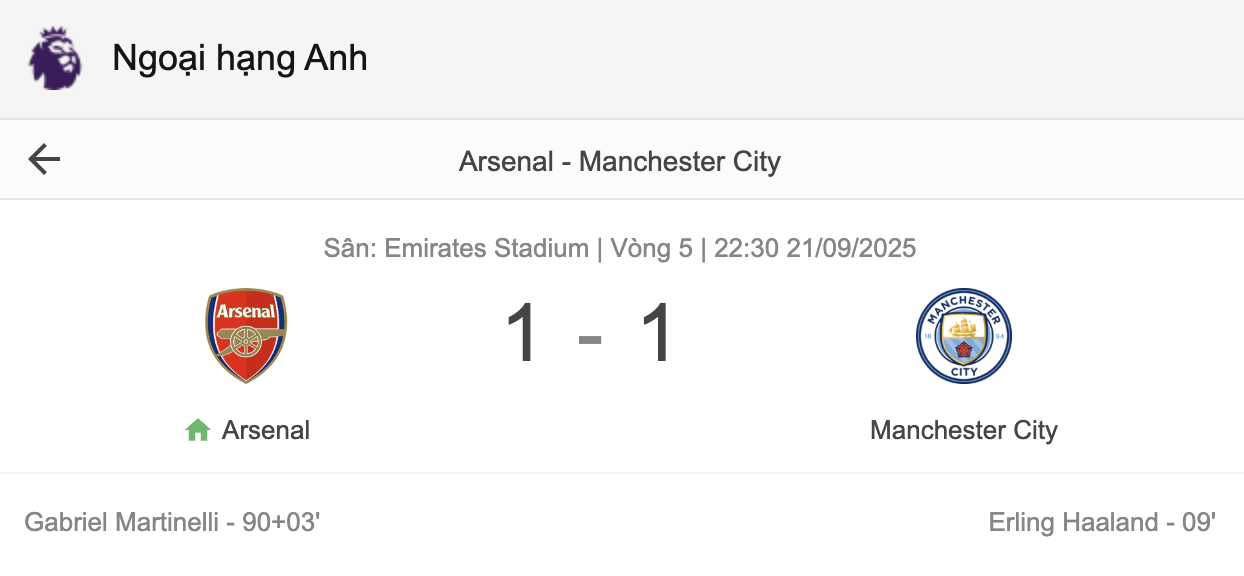1244x576 pixels.
Task: Go back using the left arrow
Action: click(x=44, y=159)
